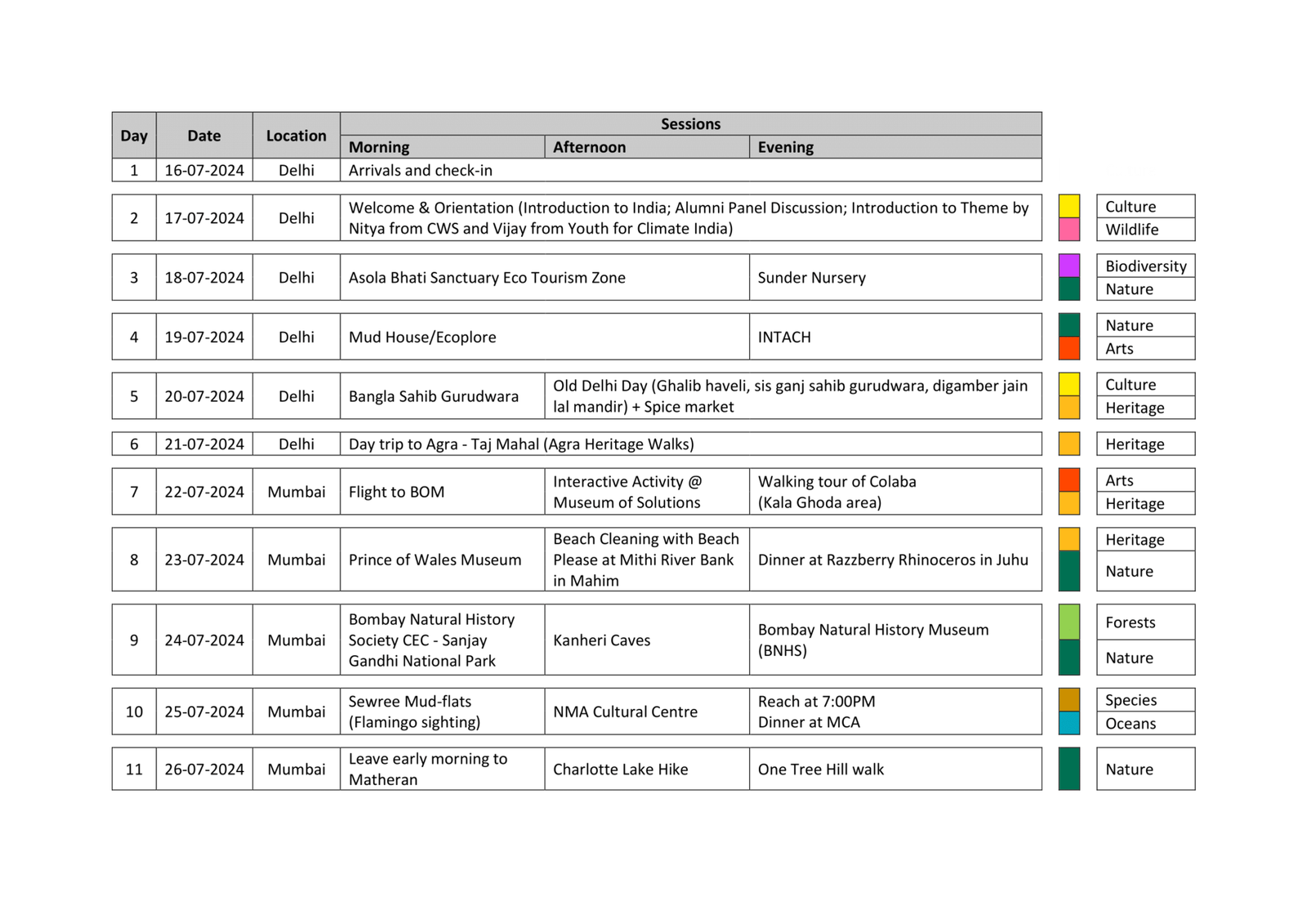Image resolution: width=1307 pixels, height=924 pixels.
Task: Select the Arrivals and check-in cell
Action: (x=691, y=170)
